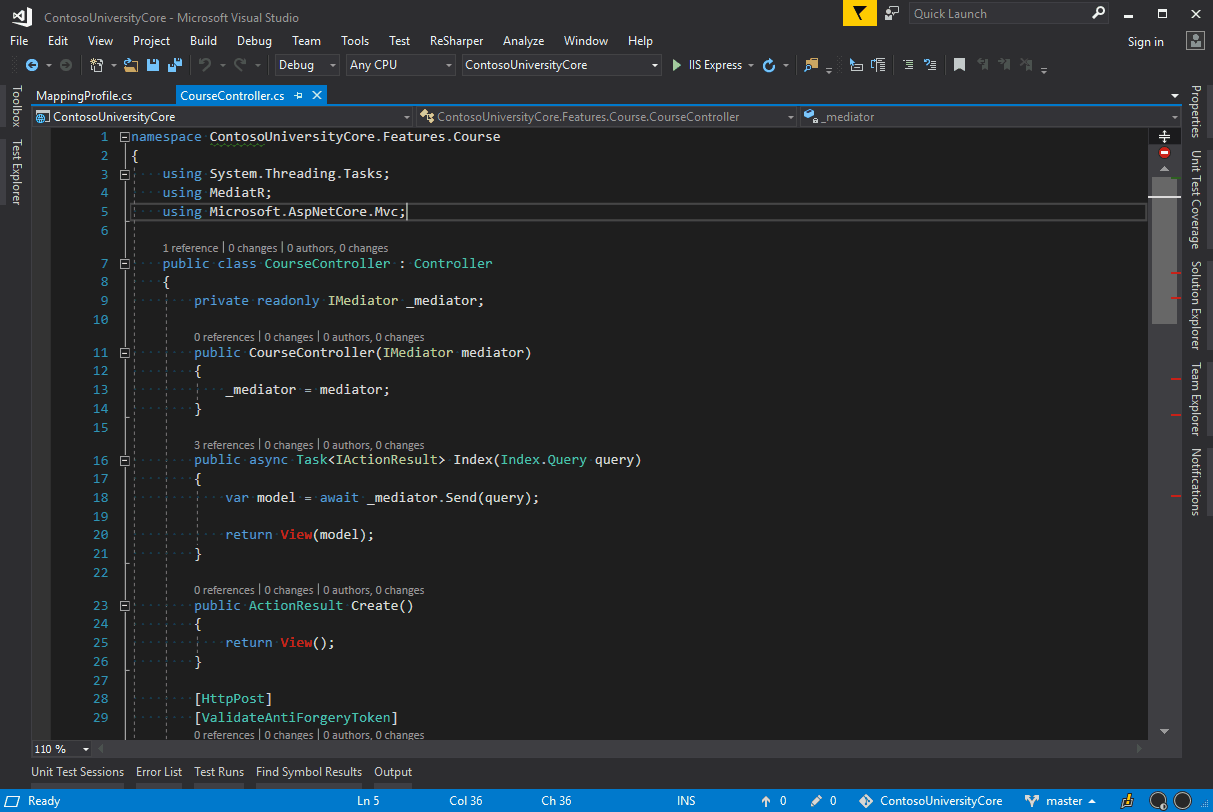Save the current file via toolbar

coord(153,65)
